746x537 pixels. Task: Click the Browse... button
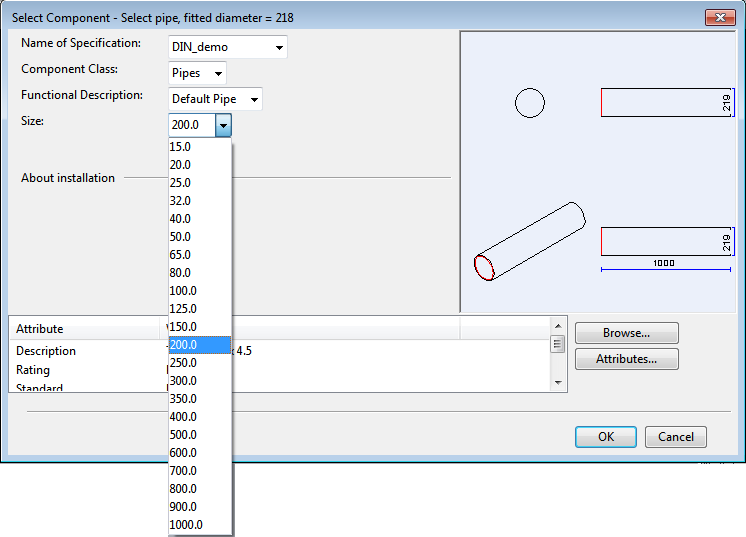tap(626, 333)
